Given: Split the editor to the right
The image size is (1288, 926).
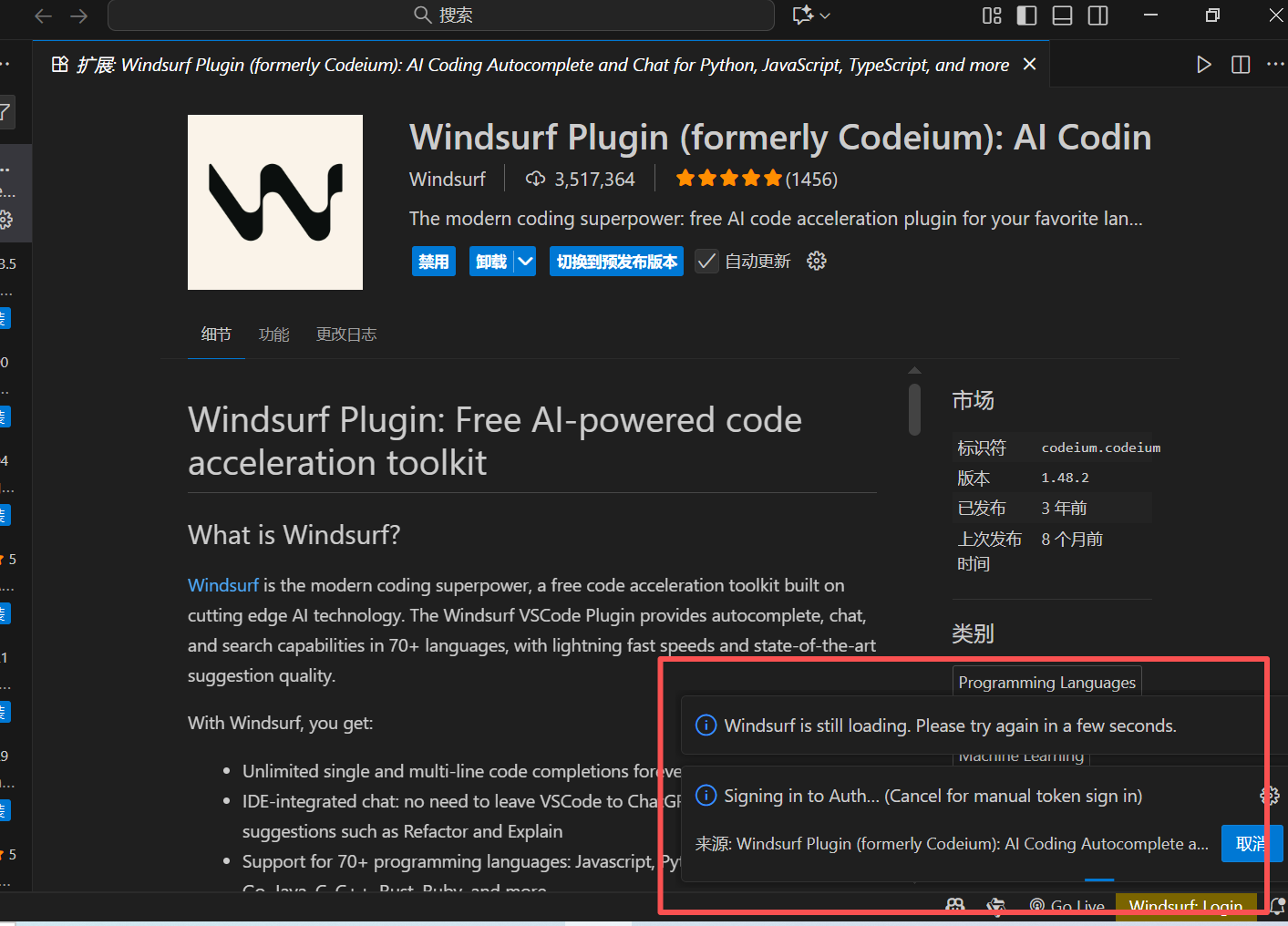Looking at the screenshot, I should point(1241,65).
